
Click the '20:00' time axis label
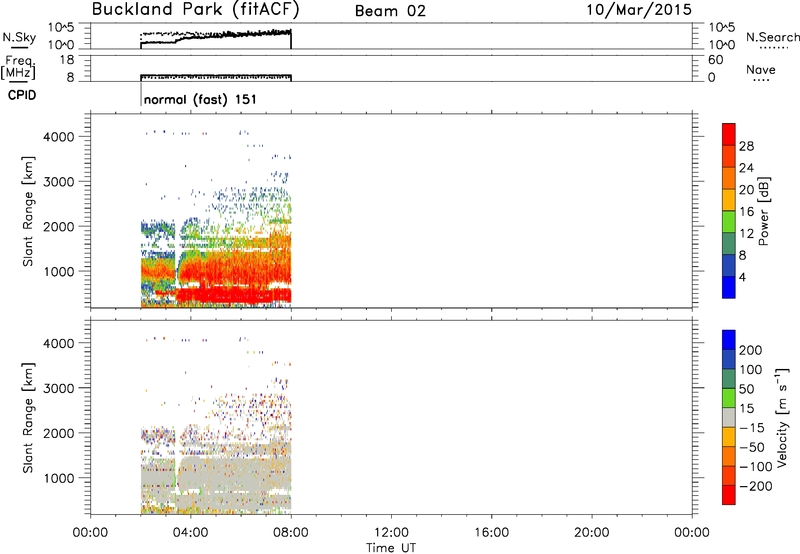591,533
